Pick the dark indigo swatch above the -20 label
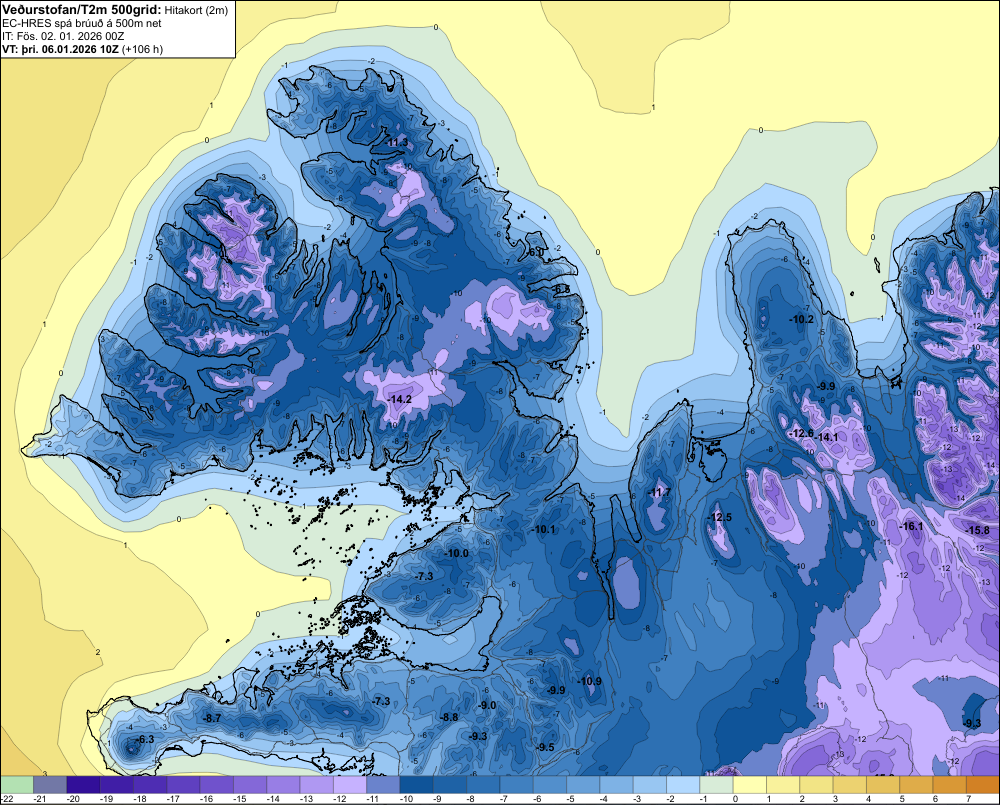Image resolution: width=1000 pixels, height=805 pixels. (x=84, y=784)
